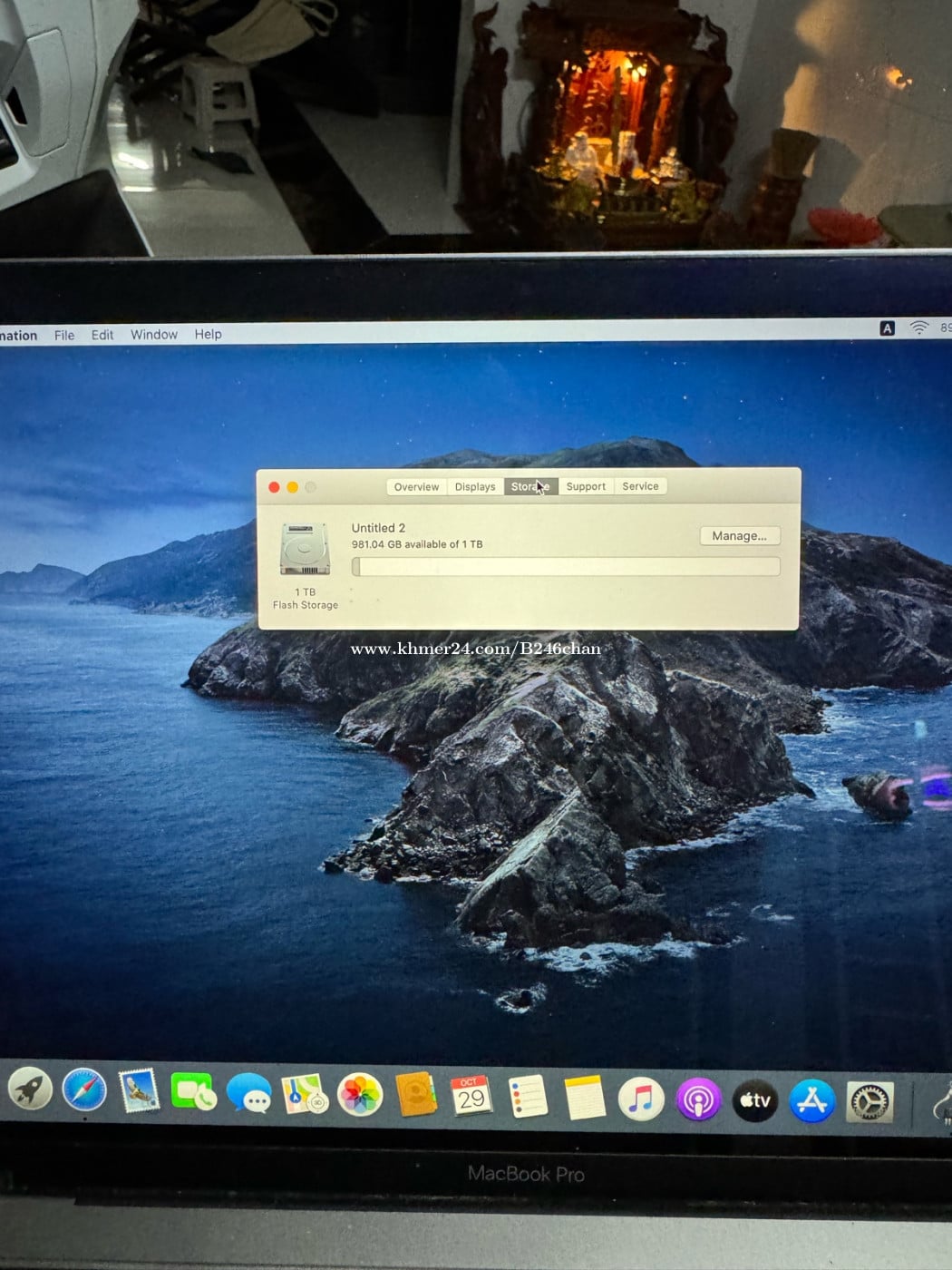
Task: Open Launchpad from the dock
Action: [x=30, y=1089]
